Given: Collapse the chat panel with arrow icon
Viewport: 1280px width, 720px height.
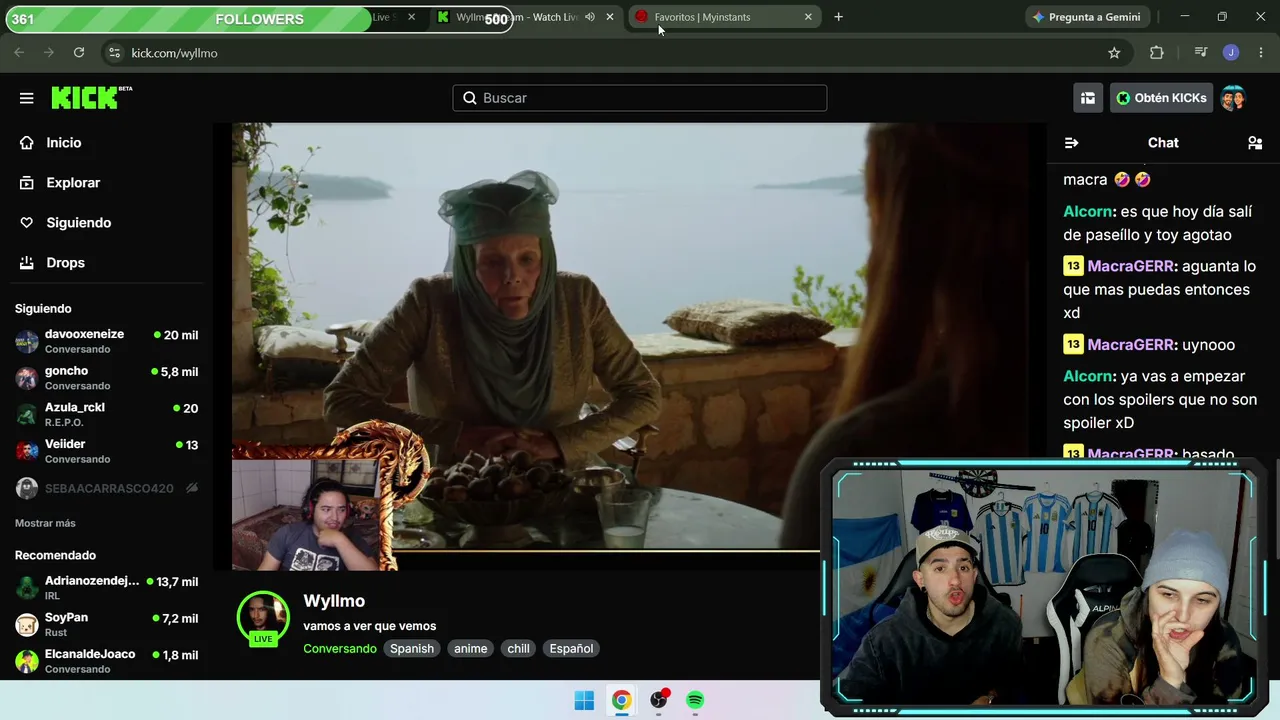Looking at the screenshot, I should click(1071, 143).
